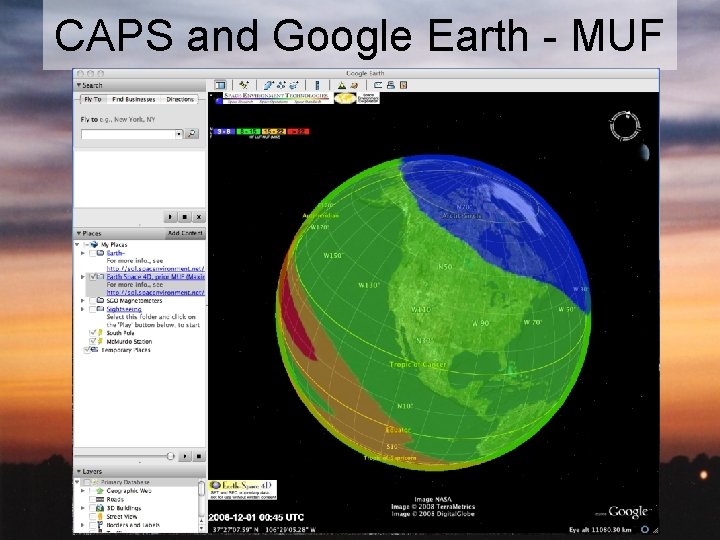Viewport: 720px width, 540px height.
Task: Toggle the Temporary Places checkbox
Action: pos(86,350)
